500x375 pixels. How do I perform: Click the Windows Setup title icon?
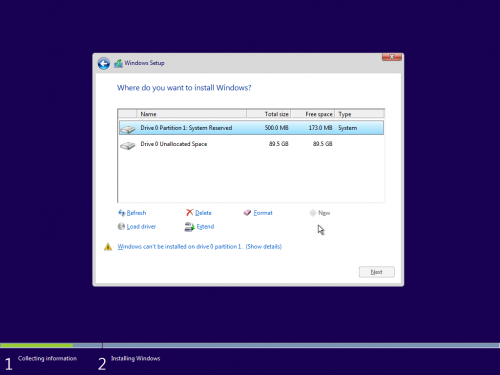pyautogui.click(x=118, y=63)
